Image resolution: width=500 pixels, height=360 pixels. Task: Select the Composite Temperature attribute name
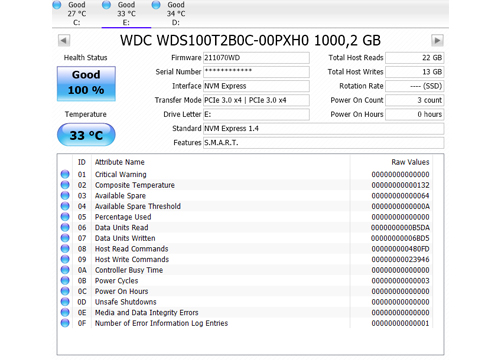tap(135, 185)
